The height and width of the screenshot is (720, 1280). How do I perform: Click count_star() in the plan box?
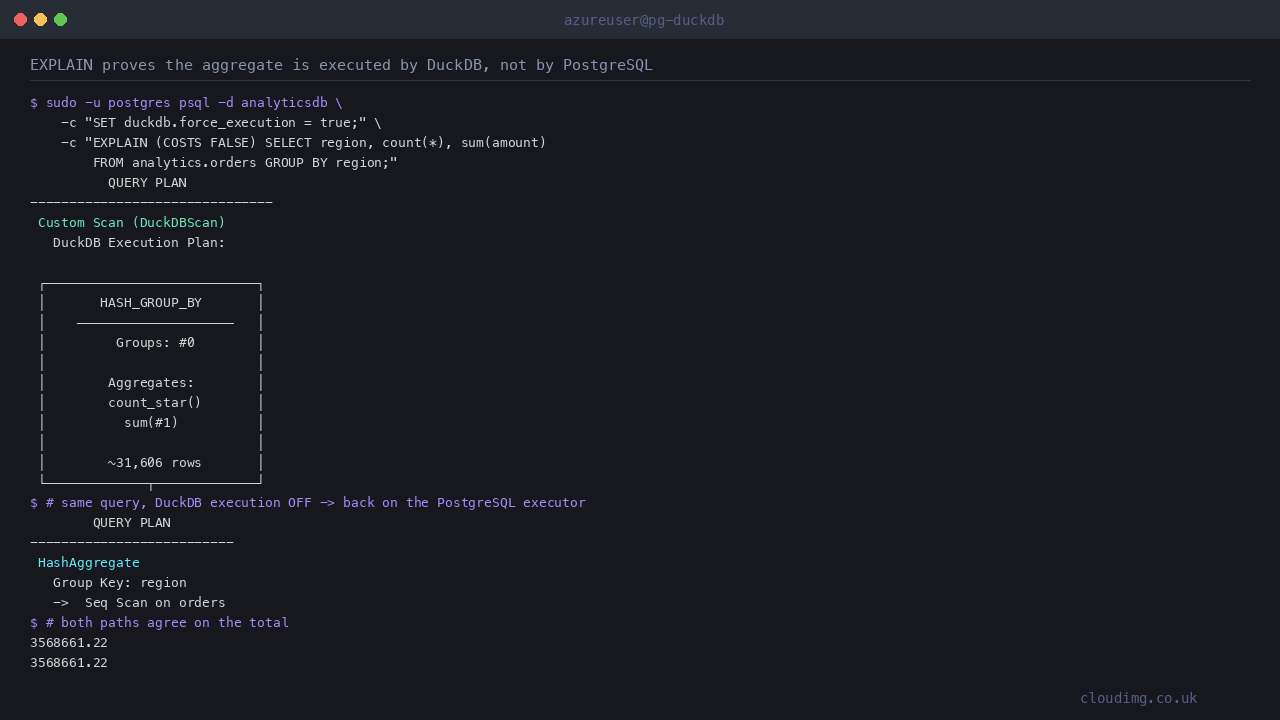point(155,403)
